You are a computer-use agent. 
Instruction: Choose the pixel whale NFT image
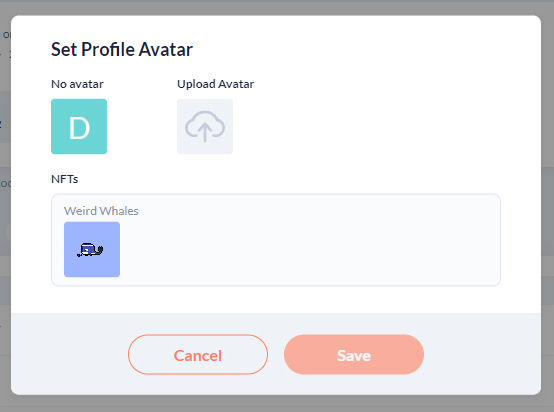click(92, 249)
